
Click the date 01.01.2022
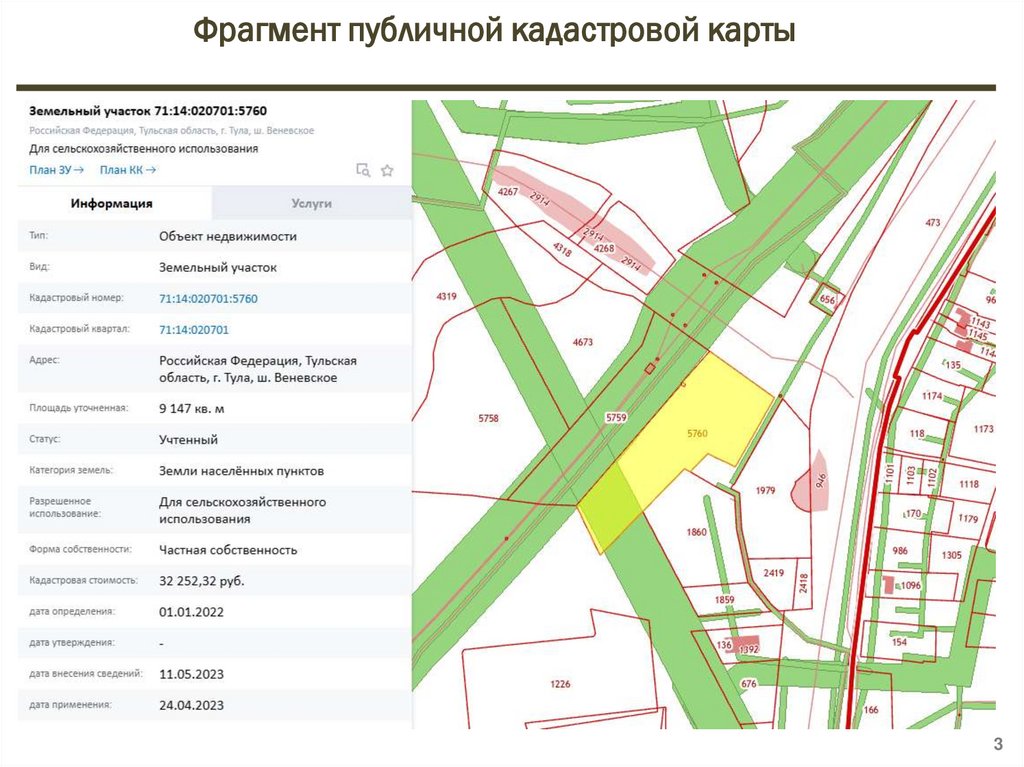click(191, 612)
